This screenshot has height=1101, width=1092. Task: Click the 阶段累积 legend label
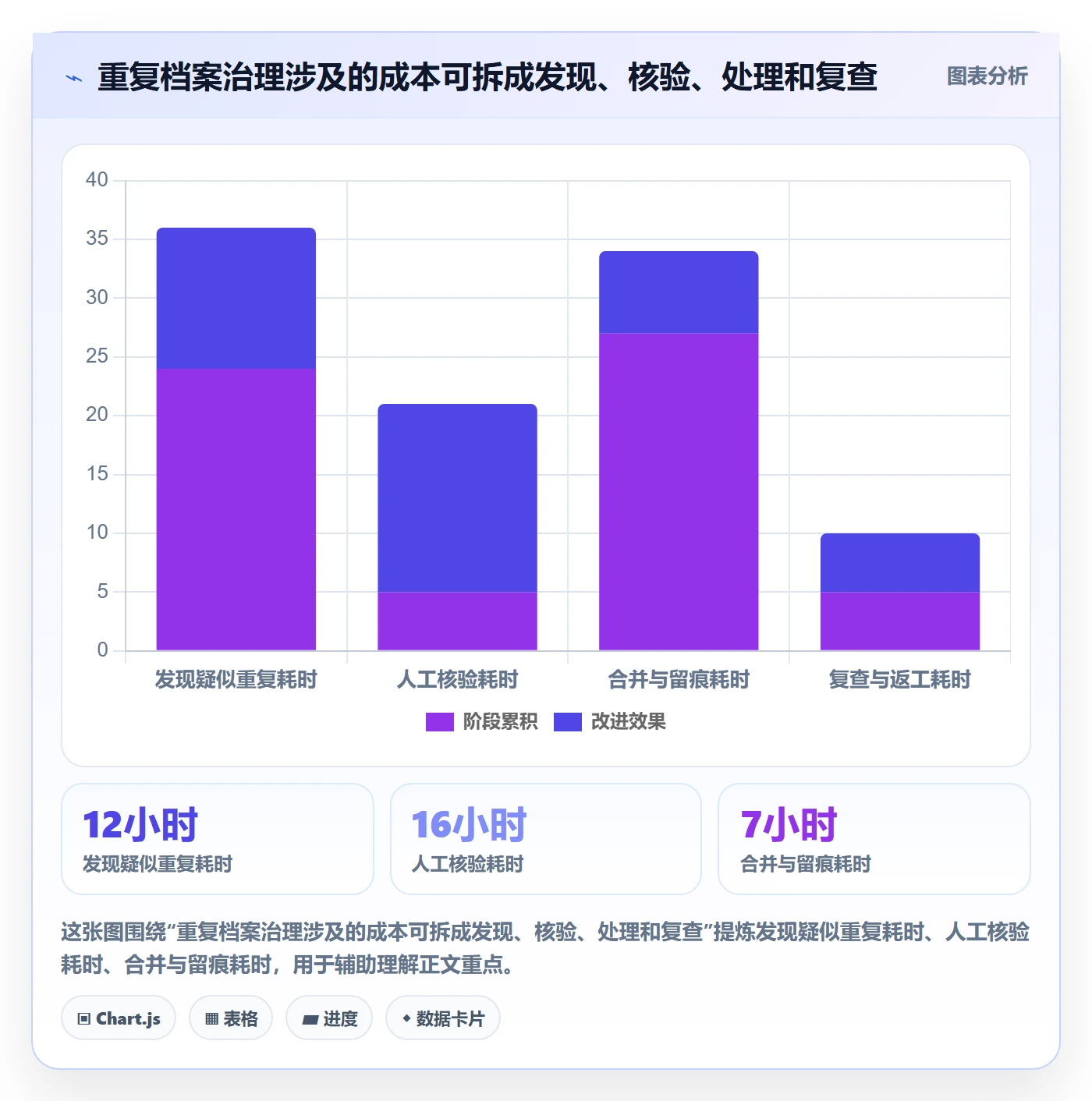click(x=500, y=722)
